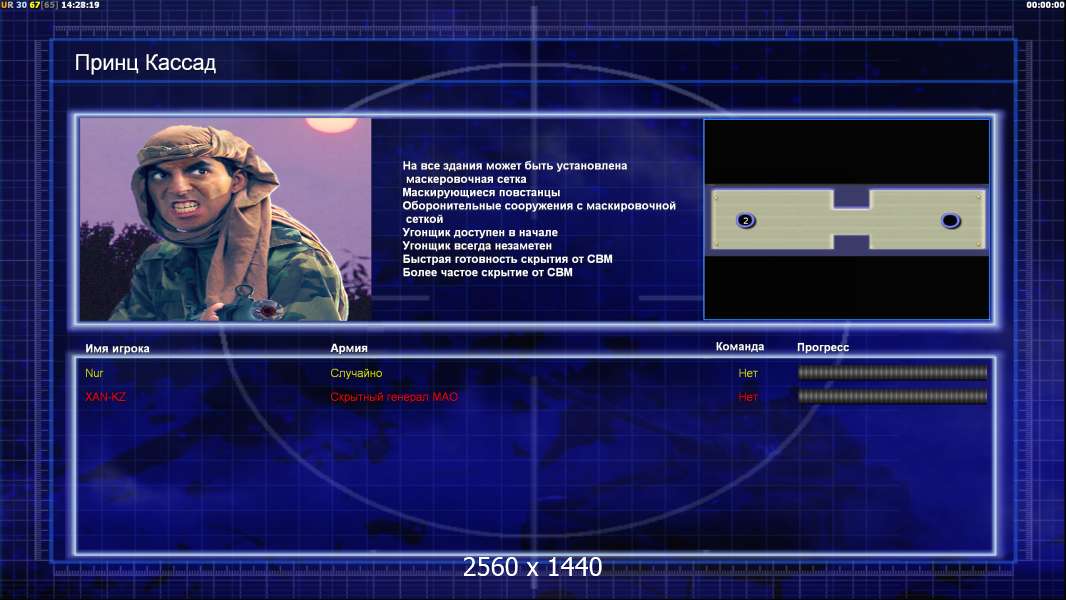
Task: Click the Имя игрока column header
Action: (117, 349)
